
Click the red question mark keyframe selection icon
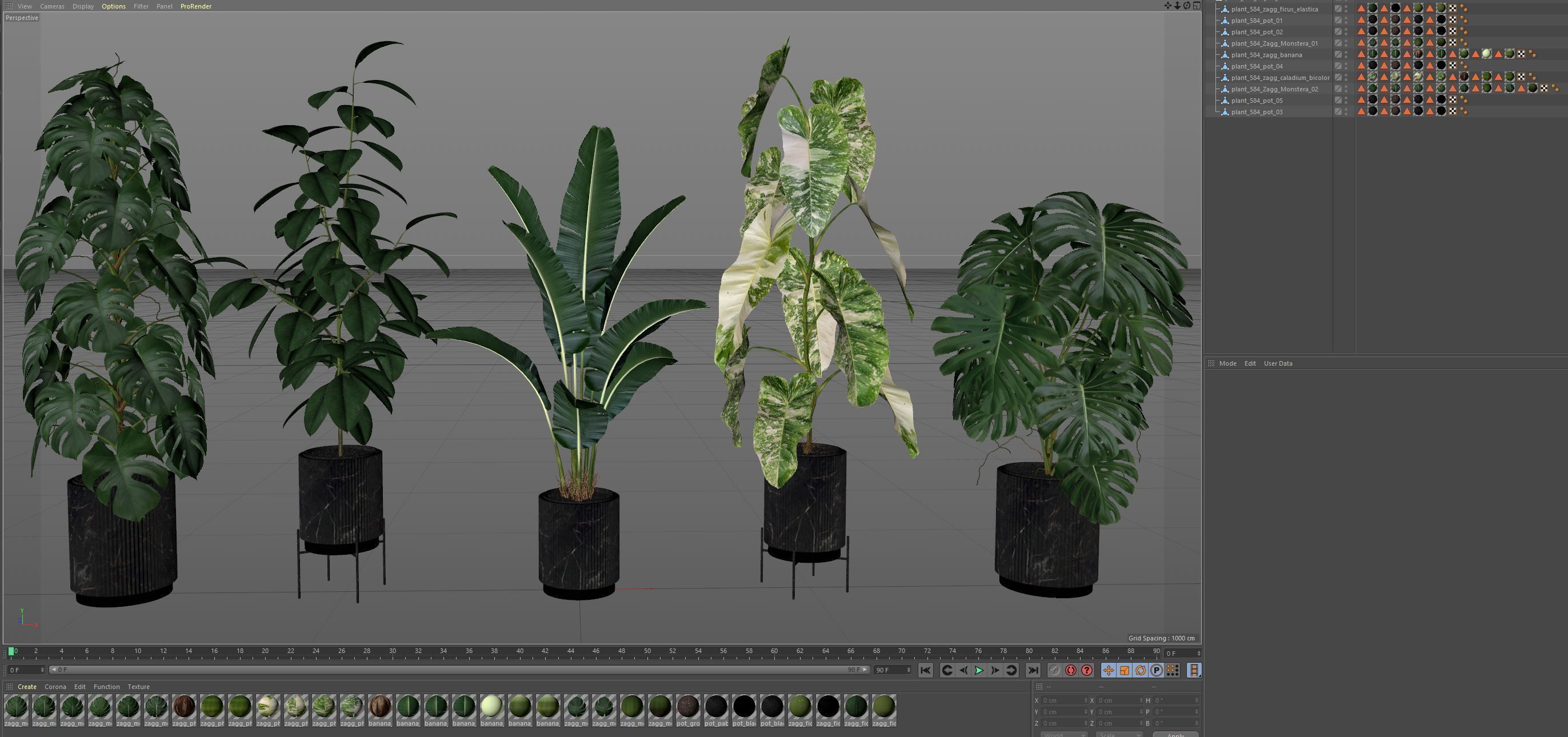coord(1086,670)
